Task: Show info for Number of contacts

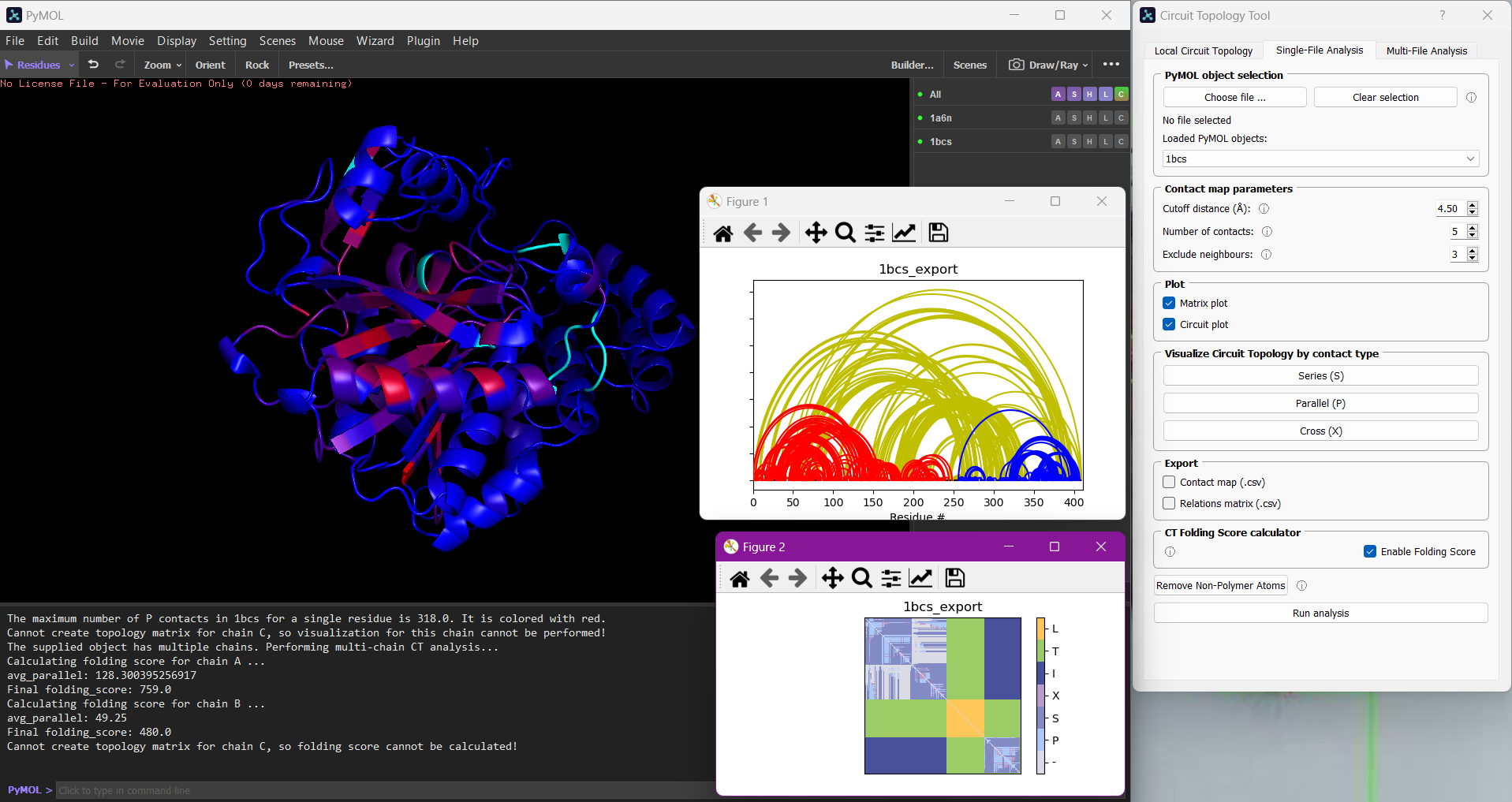Action: pos(1267,232)
